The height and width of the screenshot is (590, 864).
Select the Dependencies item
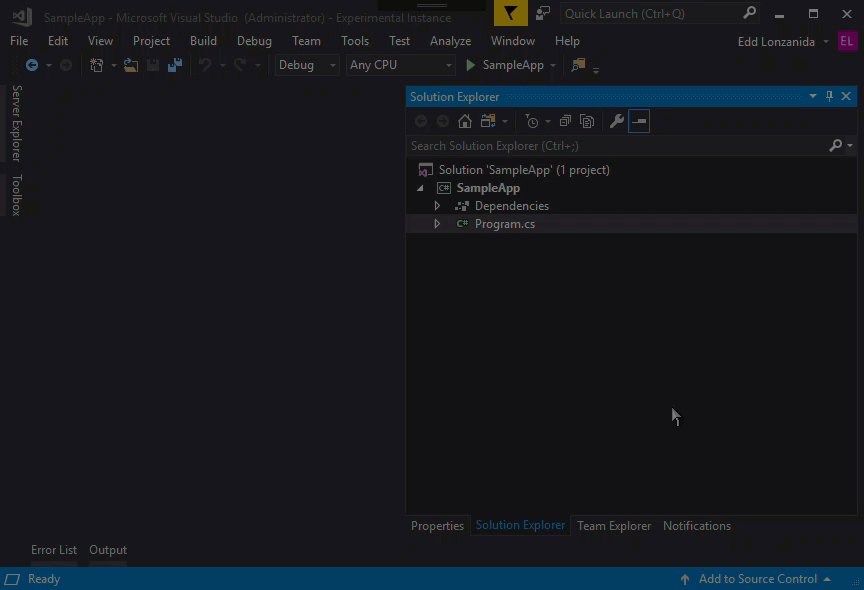pyautogui.click(x=512, y=206)
